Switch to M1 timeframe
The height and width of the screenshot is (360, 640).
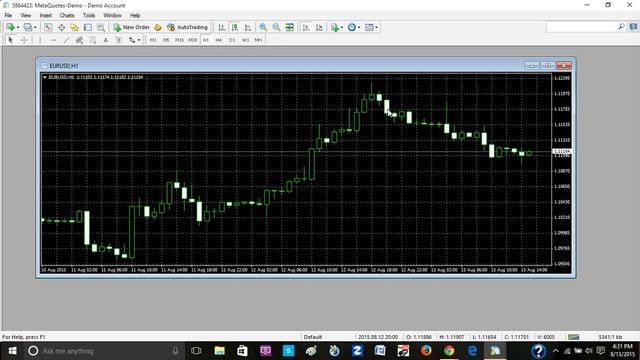153,40
